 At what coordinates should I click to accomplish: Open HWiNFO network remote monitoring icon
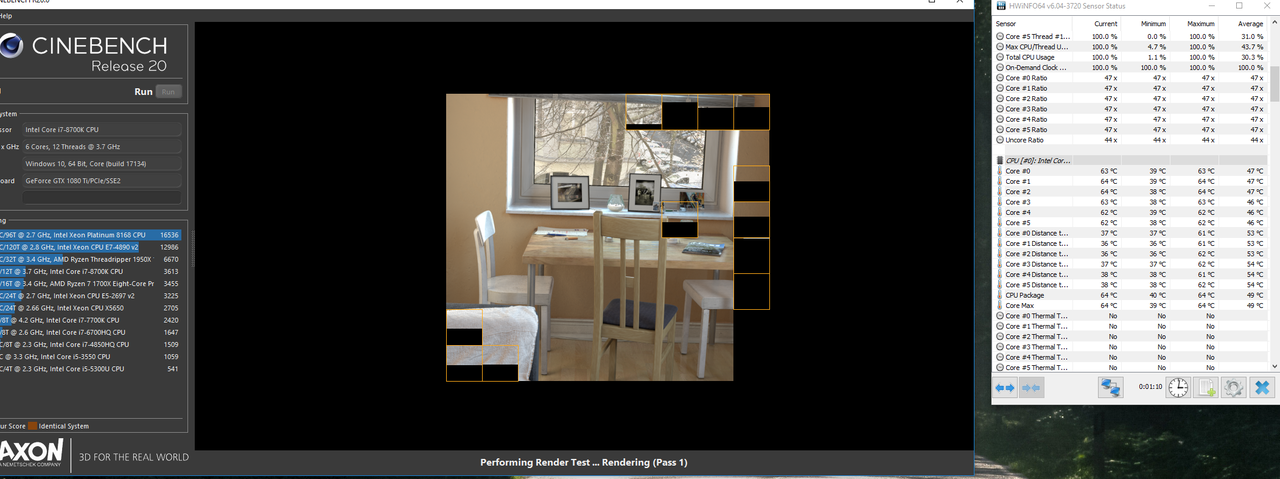pos(1110,387)
